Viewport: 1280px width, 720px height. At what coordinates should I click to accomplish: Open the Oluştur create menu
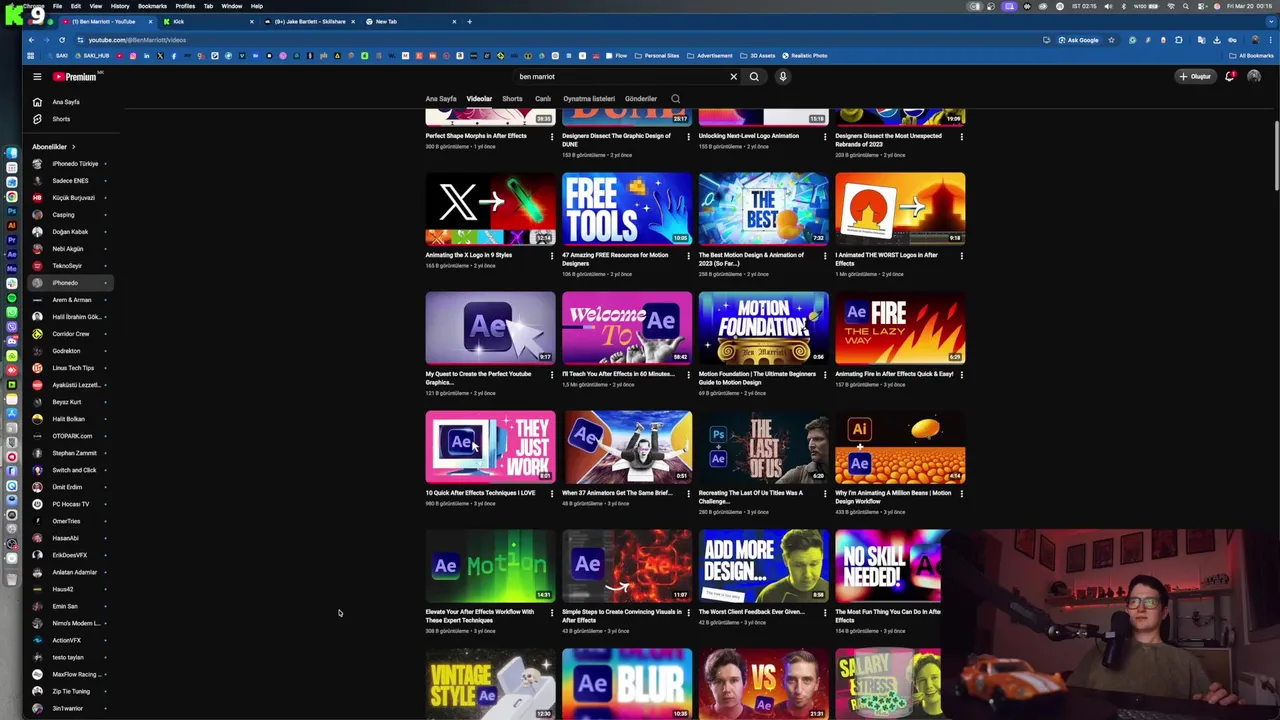click(1195, 76)
